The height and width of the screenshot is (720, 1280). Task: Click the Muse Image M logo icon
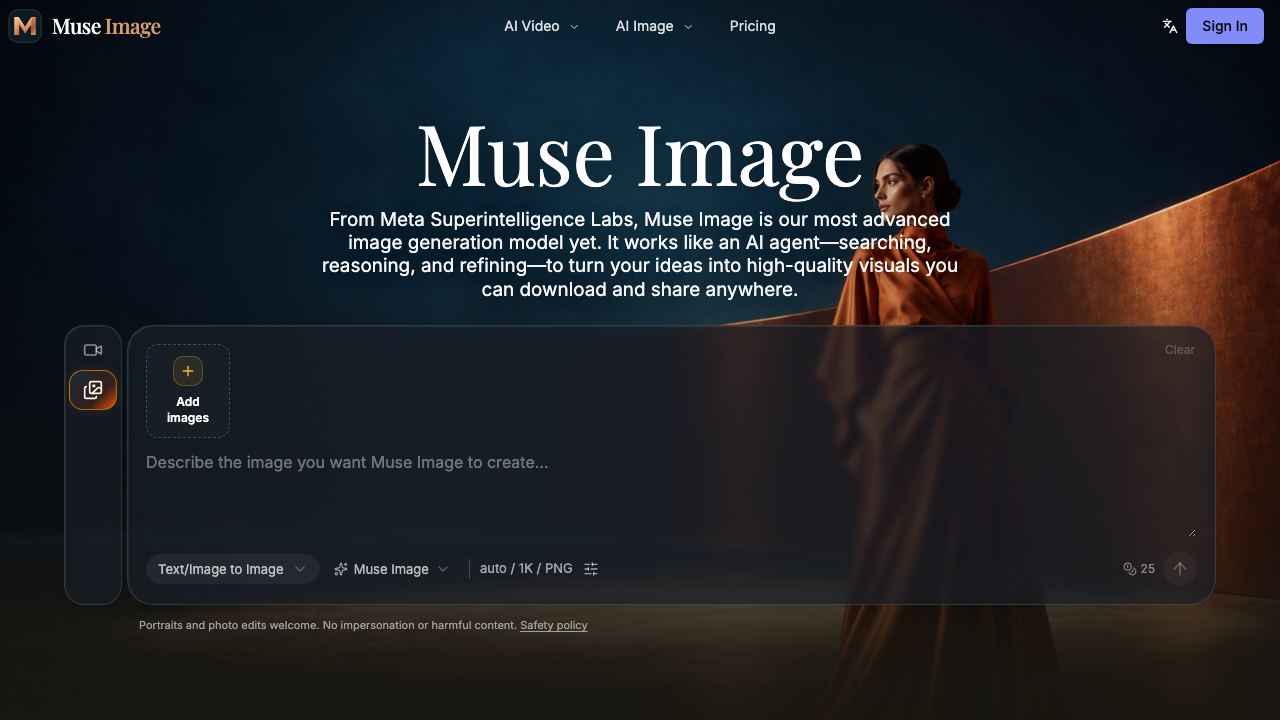(25, 26)
